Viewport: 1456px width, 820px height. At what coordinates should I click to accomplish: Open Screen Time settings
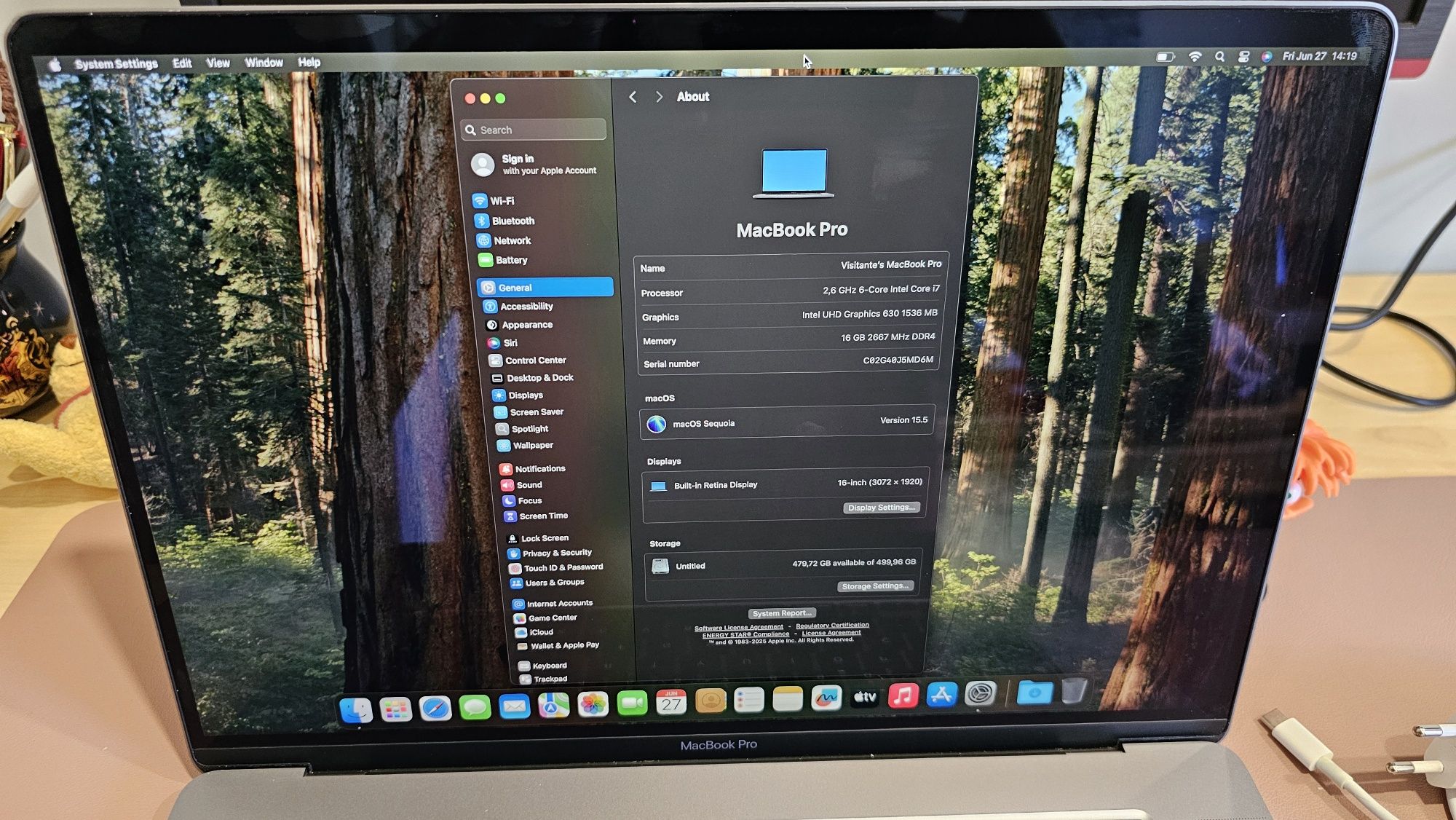pyautogui.click(x=537, y=516)
